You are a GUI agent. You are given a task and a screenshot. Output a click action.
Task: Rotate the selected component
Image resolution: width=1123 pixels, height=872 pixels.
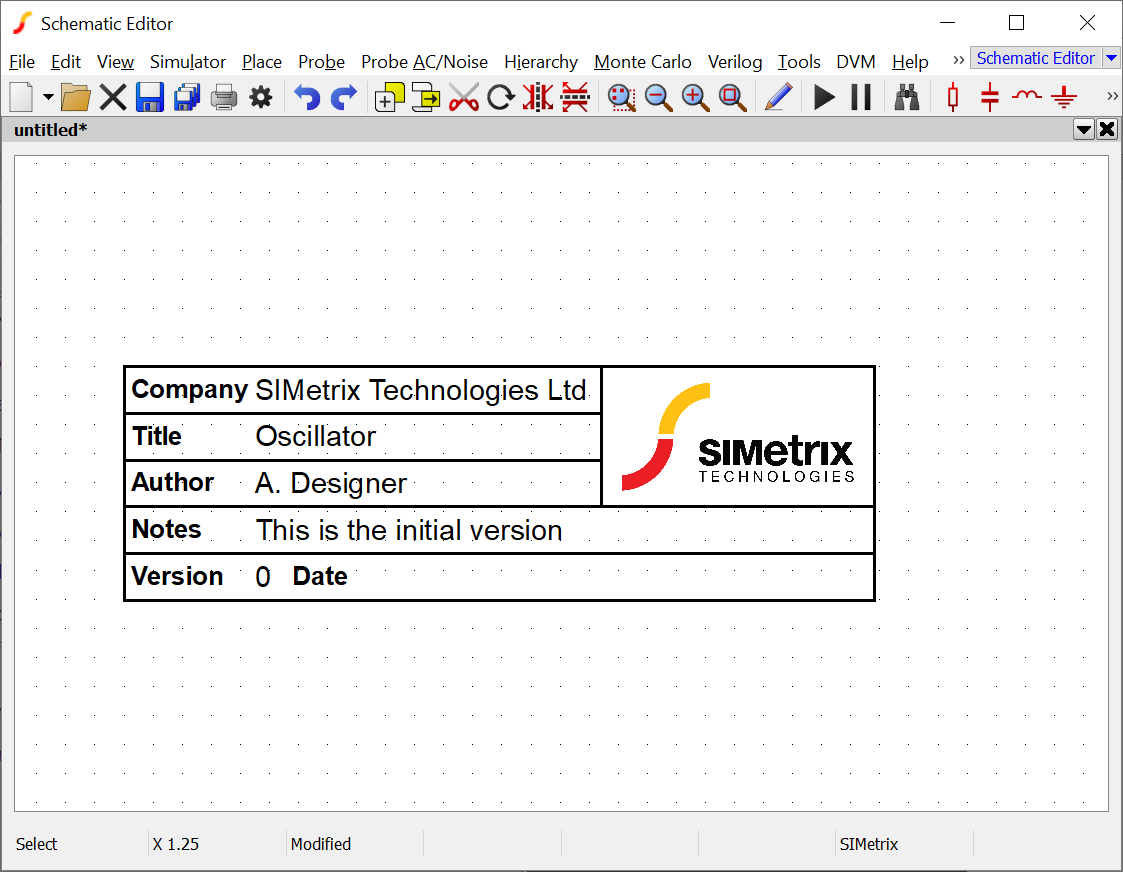[x=500, y=97]
